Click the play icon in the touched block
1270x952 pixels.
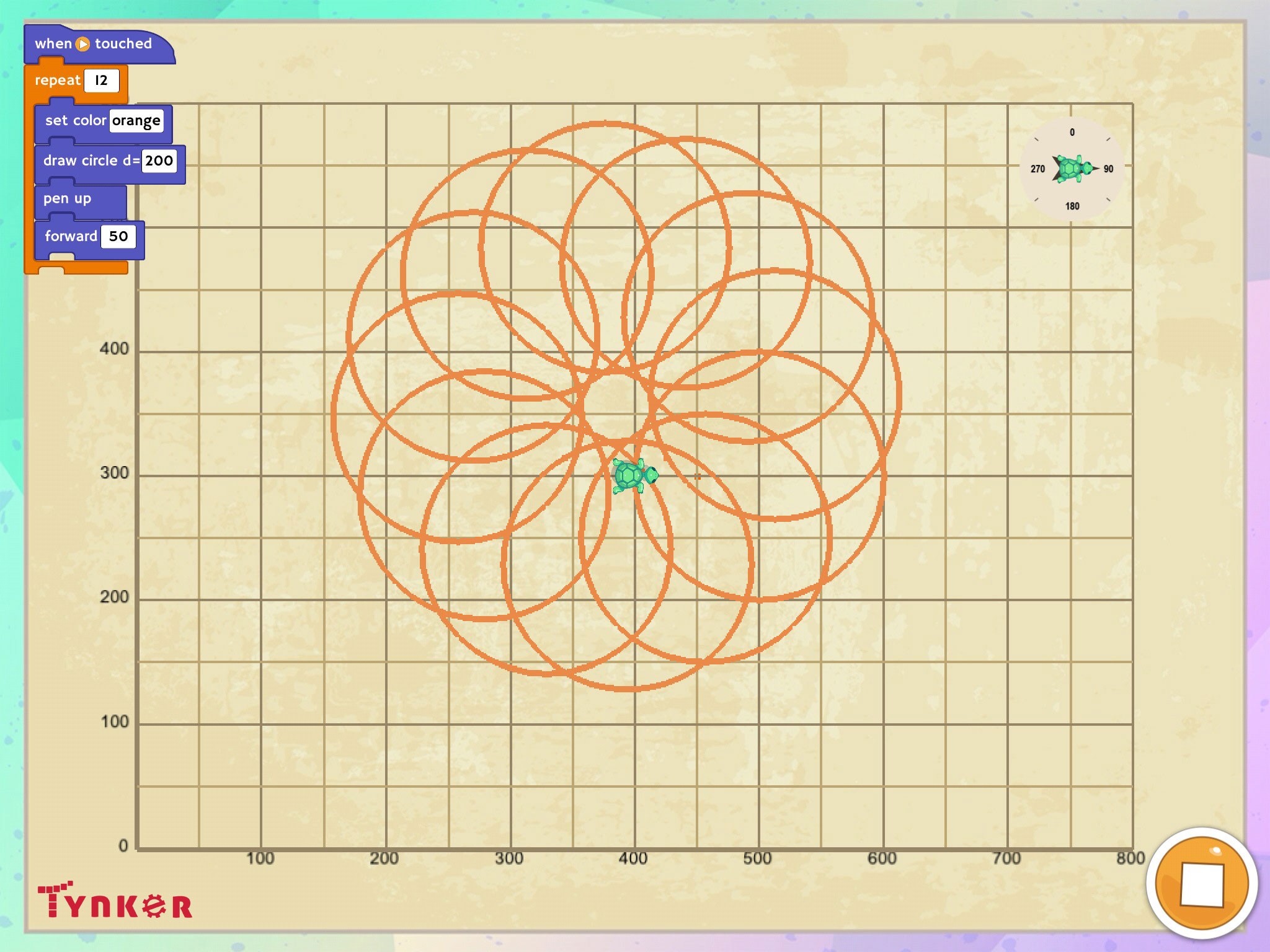[82, 44]
